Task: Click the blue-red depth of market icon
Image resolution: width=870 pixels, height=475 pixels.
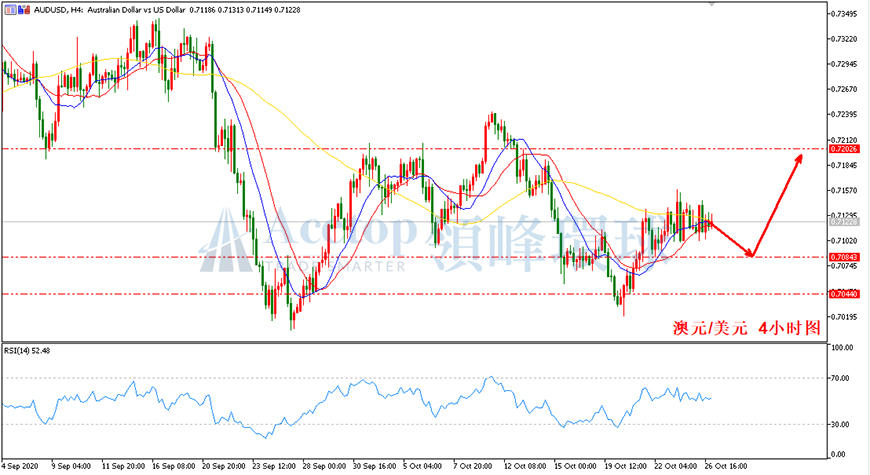Action: pyautogui.click(x=24, y=9)
